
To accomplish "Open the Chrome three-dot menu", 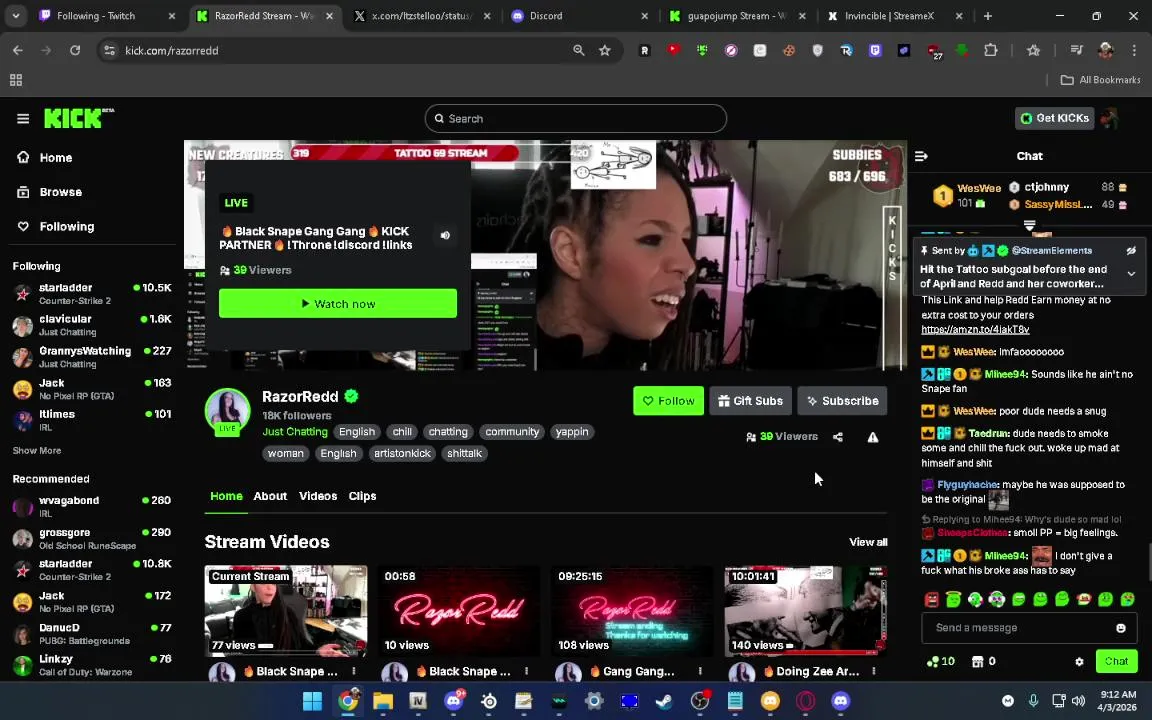I will coord(1134,50).
